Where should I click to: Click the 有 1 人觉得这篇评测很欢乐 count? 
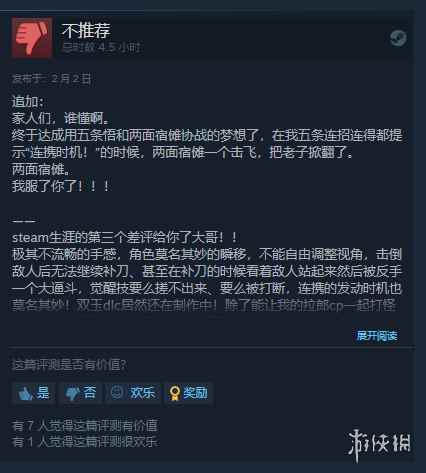pos(85,442)
